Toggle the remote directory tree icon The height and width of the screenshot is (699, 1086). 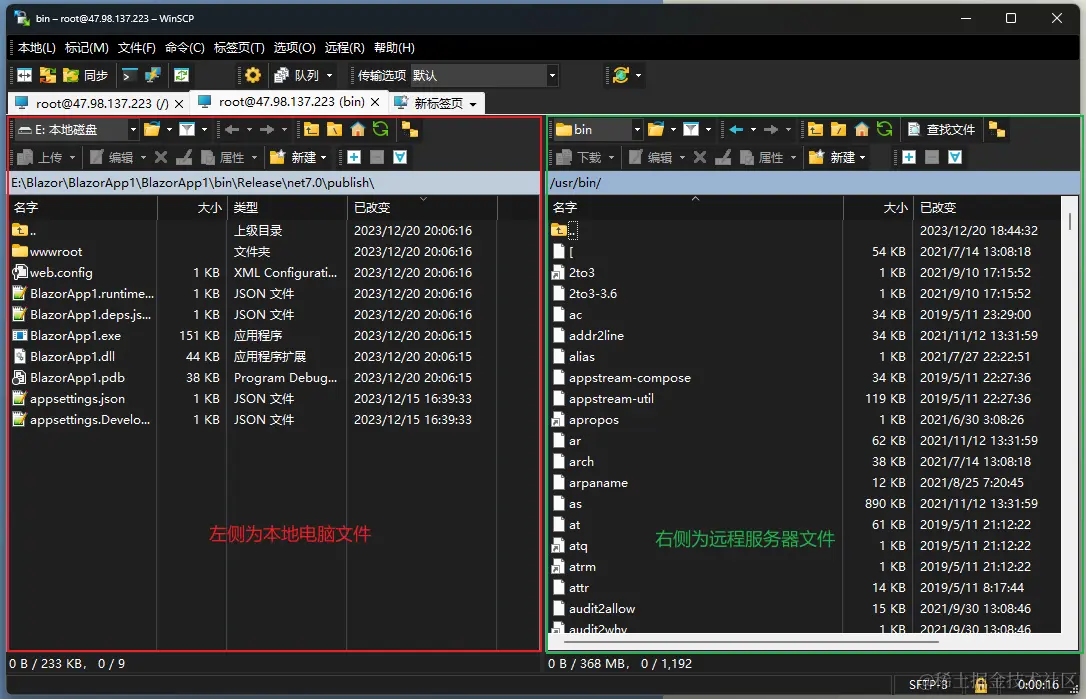[x=997, y=130]
